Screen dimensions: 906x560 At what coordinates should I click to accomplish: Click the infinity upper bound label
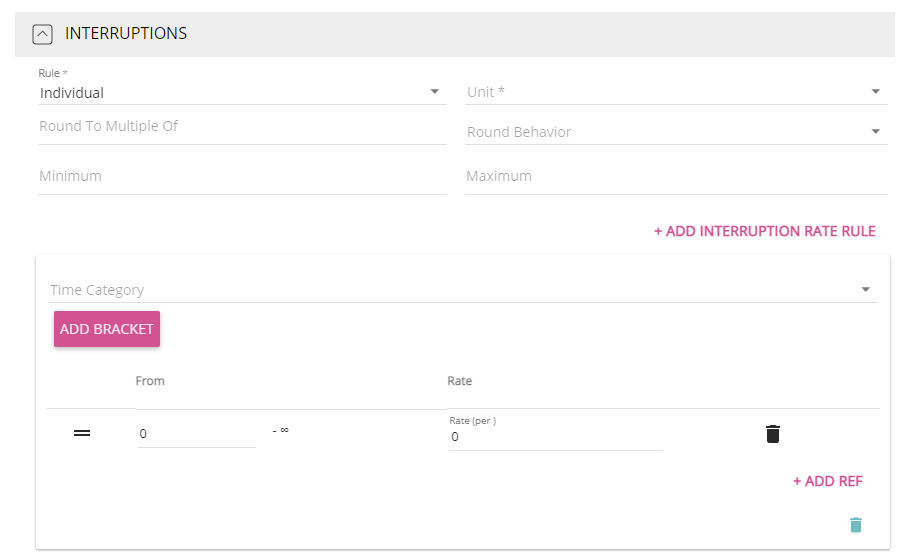point(281,431)
